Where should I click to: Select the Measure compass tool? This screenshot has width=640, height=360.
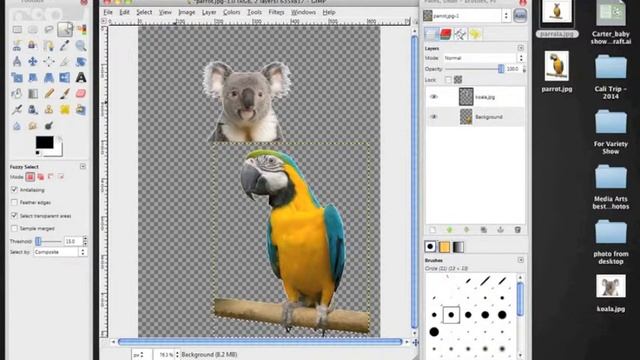(17, 61)
